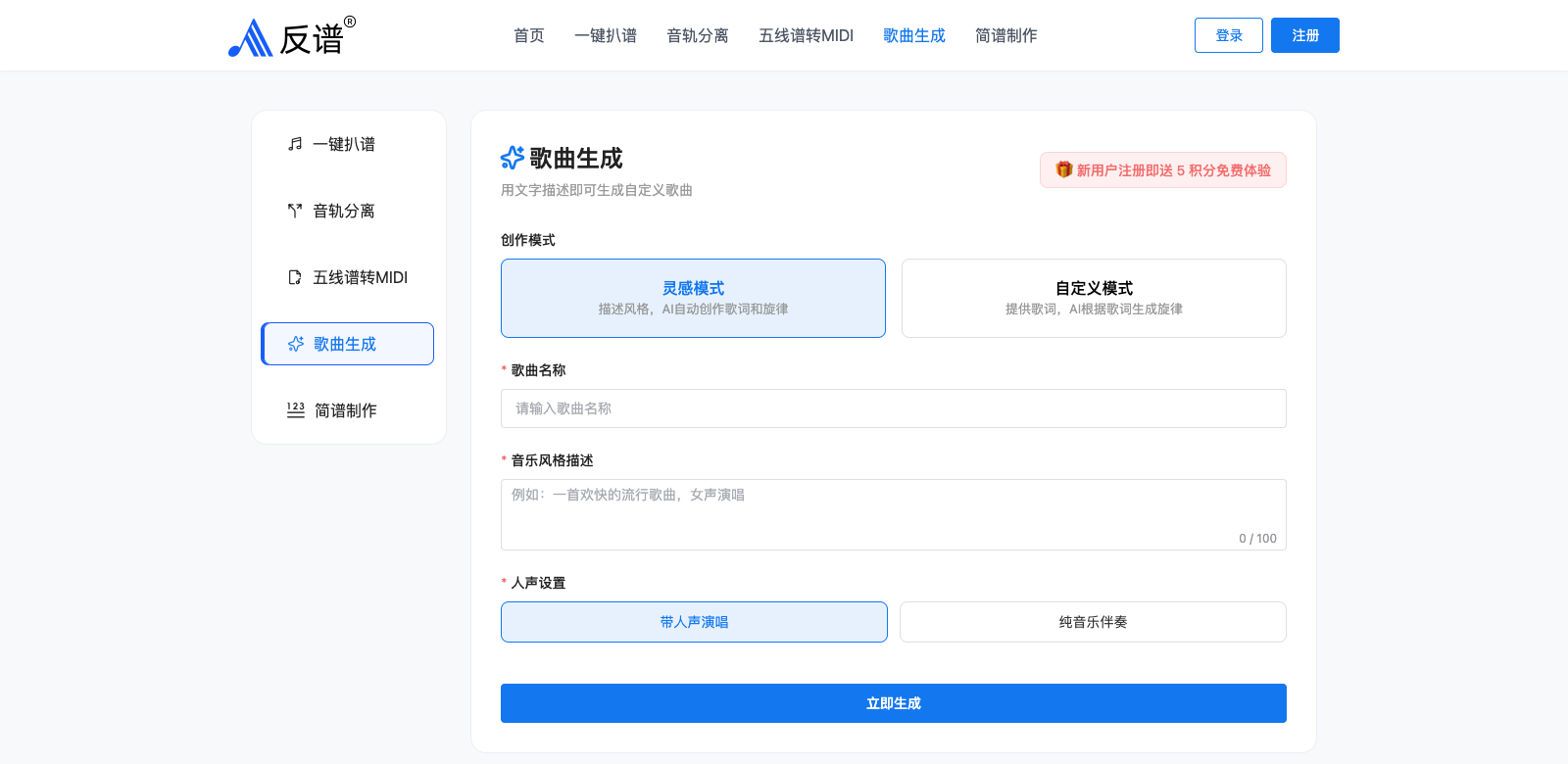The image size is (1568, 764).
Task: Choose 带人声演唱 vocal option
Action: [694, 622]
